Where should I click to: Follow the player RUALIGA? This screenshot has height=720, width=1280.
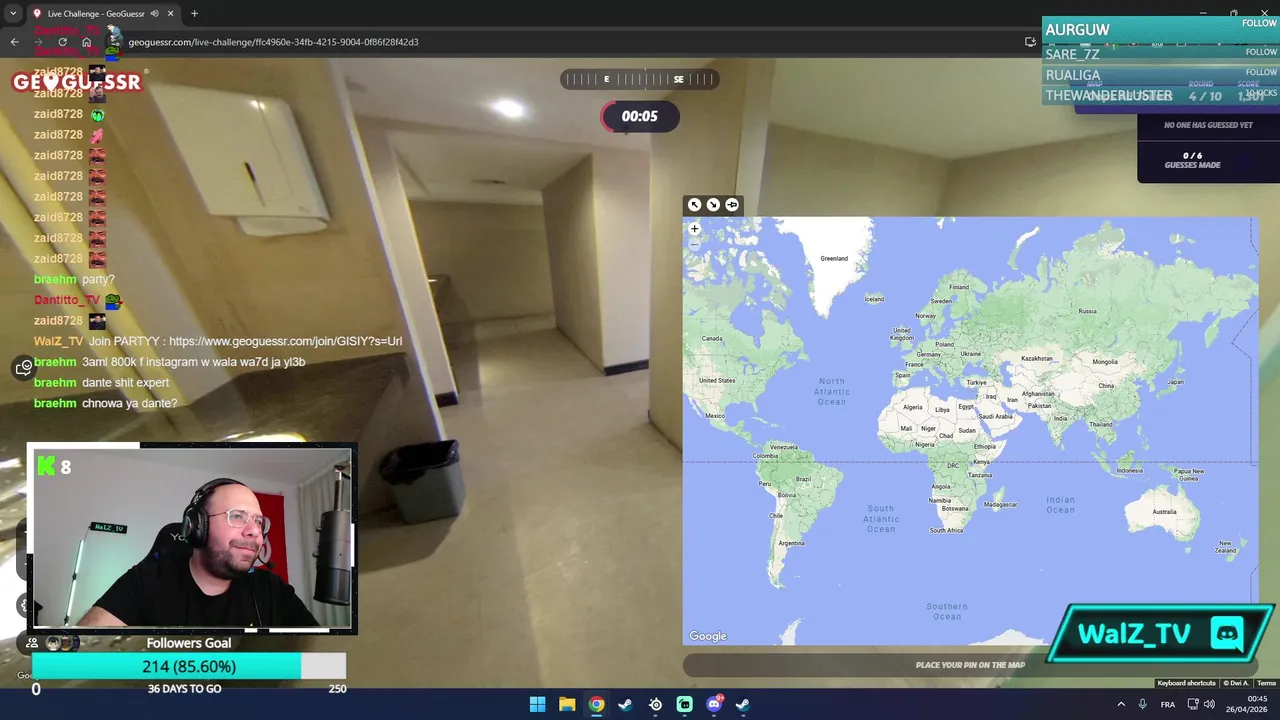coord(1261,72)
